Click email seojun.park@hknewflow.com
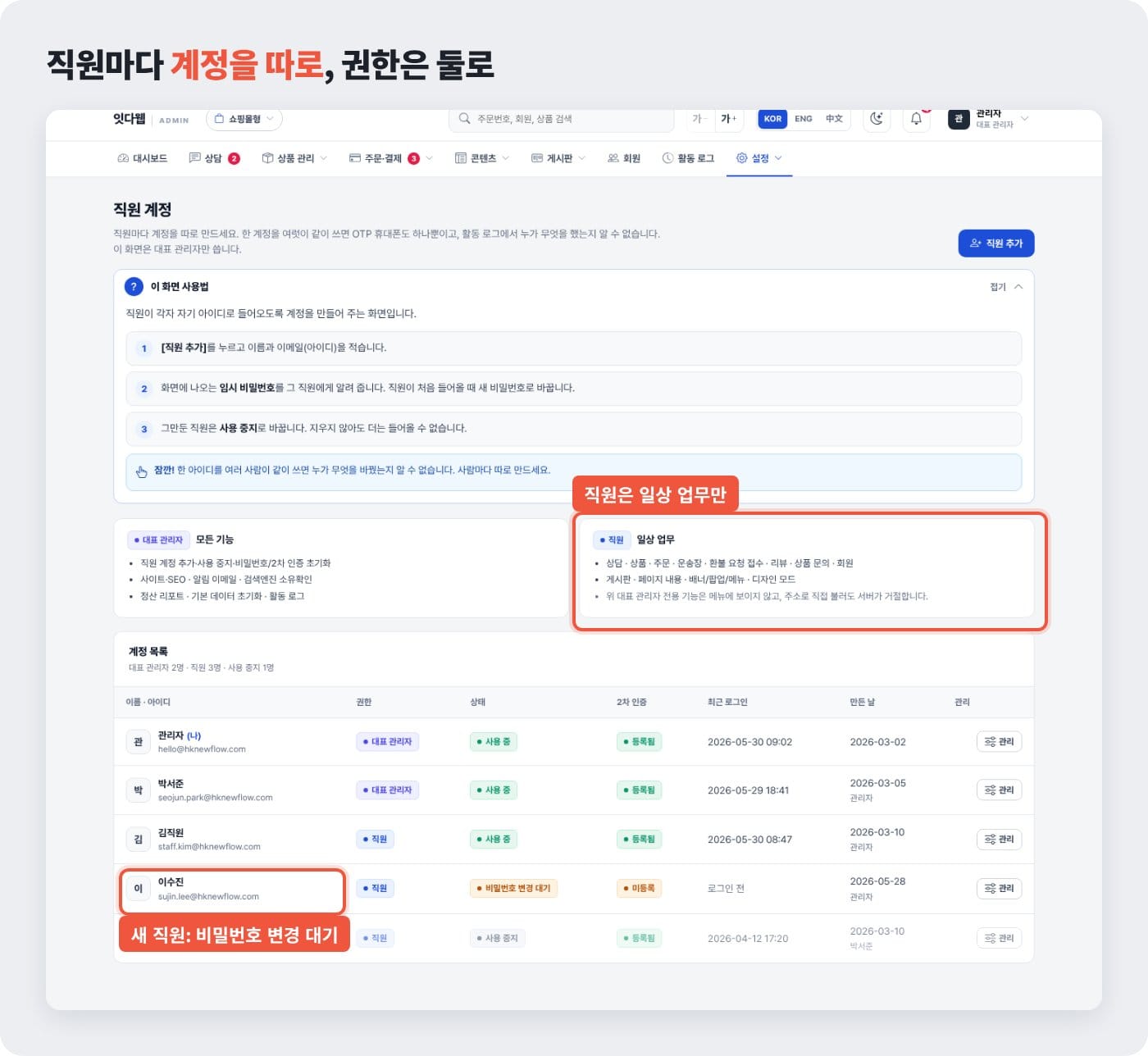 [216, 798]
